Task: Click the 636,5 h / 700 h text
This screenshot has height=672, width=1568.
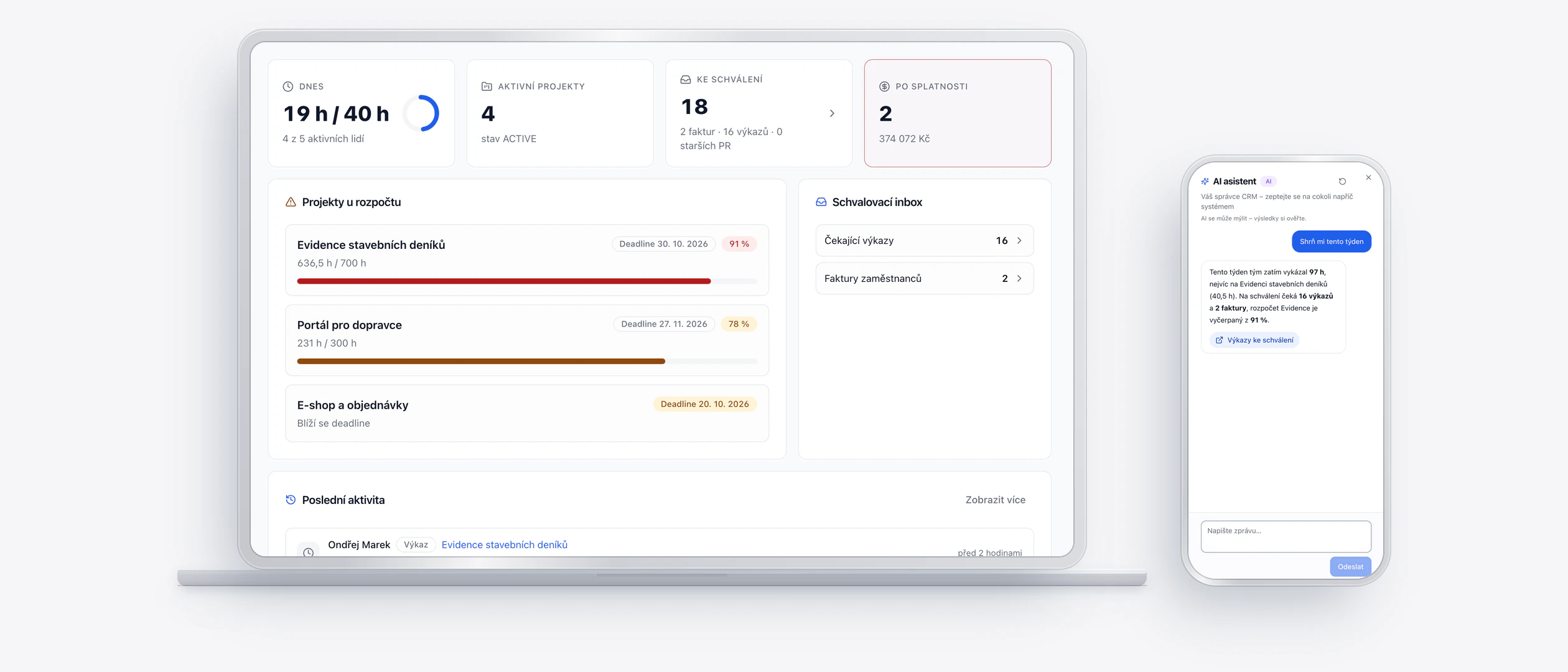Action: tap(332, 263)
